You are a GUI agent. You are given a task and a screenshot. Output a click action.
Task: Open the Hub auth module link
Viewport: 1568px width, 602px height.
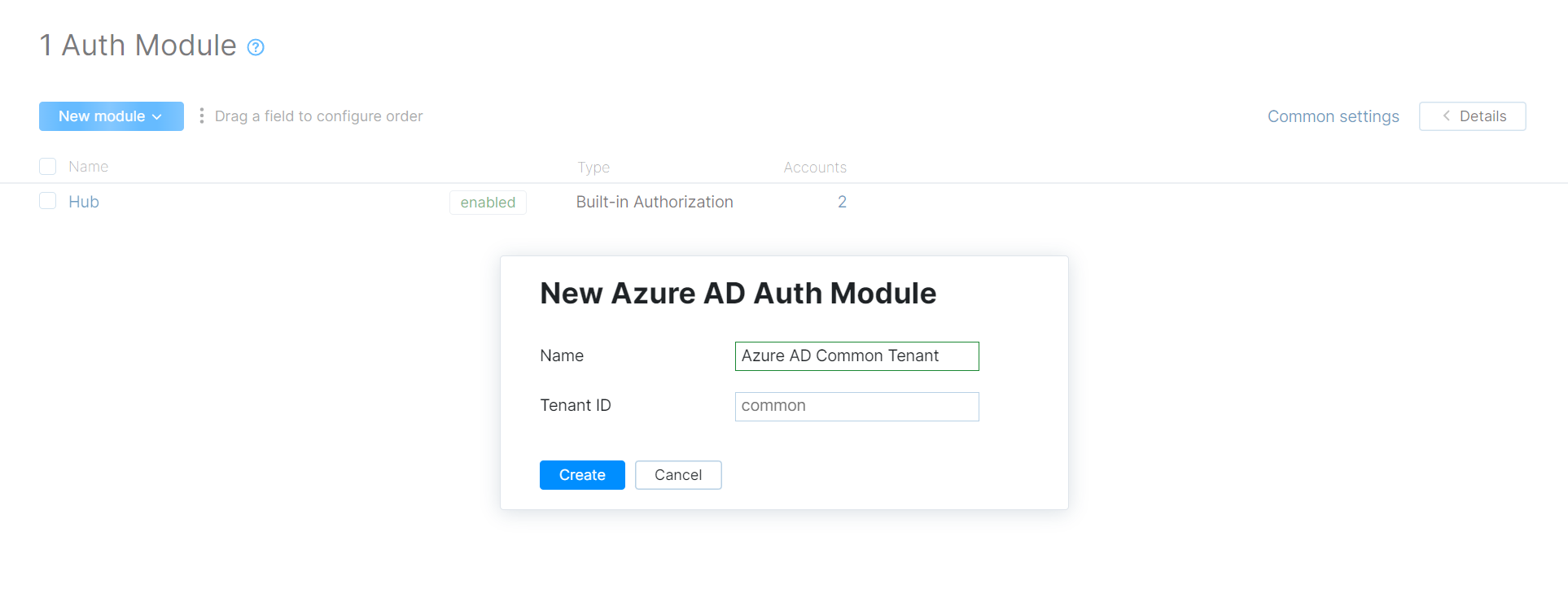84,202
